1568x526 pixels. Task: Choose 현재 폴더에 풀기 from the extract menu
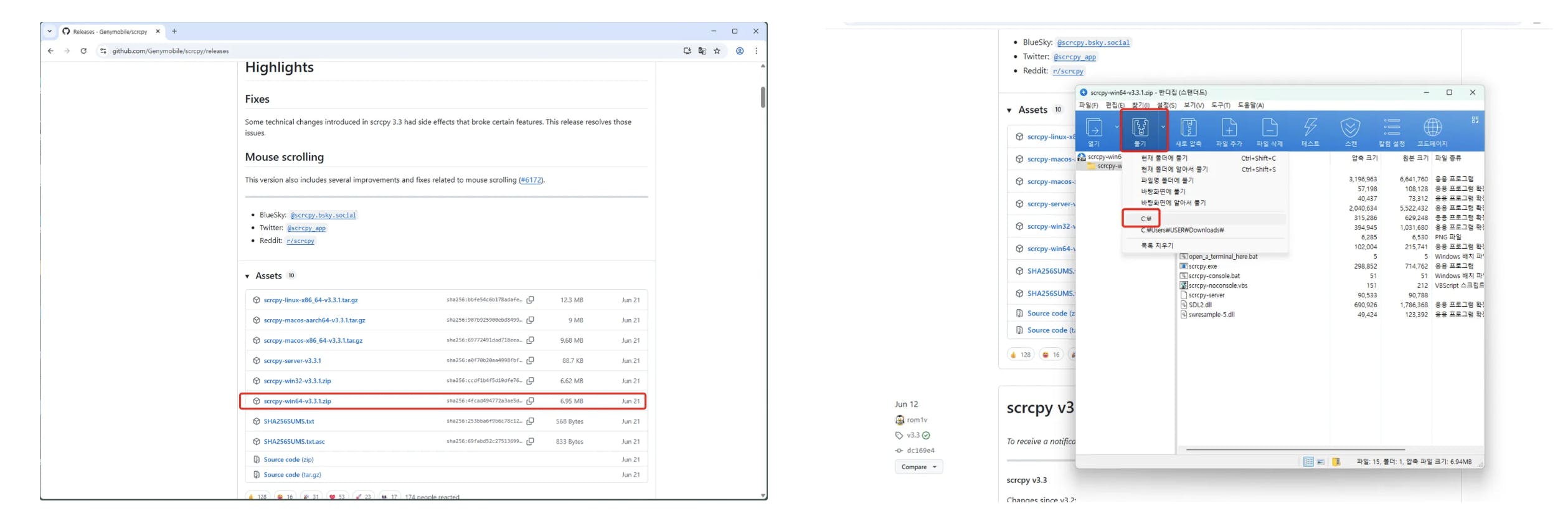[1204, 158]
